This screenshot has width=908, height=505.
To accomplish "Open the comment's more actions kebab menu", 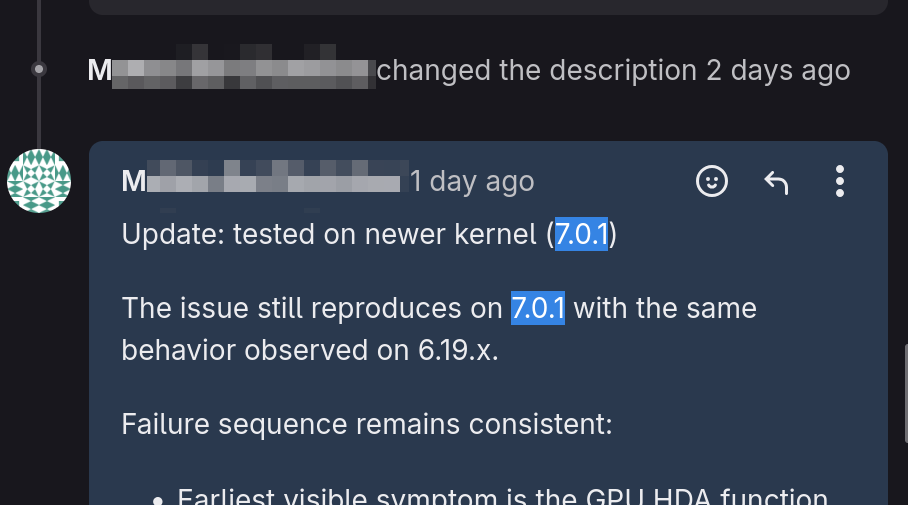I will click(840, 181).
